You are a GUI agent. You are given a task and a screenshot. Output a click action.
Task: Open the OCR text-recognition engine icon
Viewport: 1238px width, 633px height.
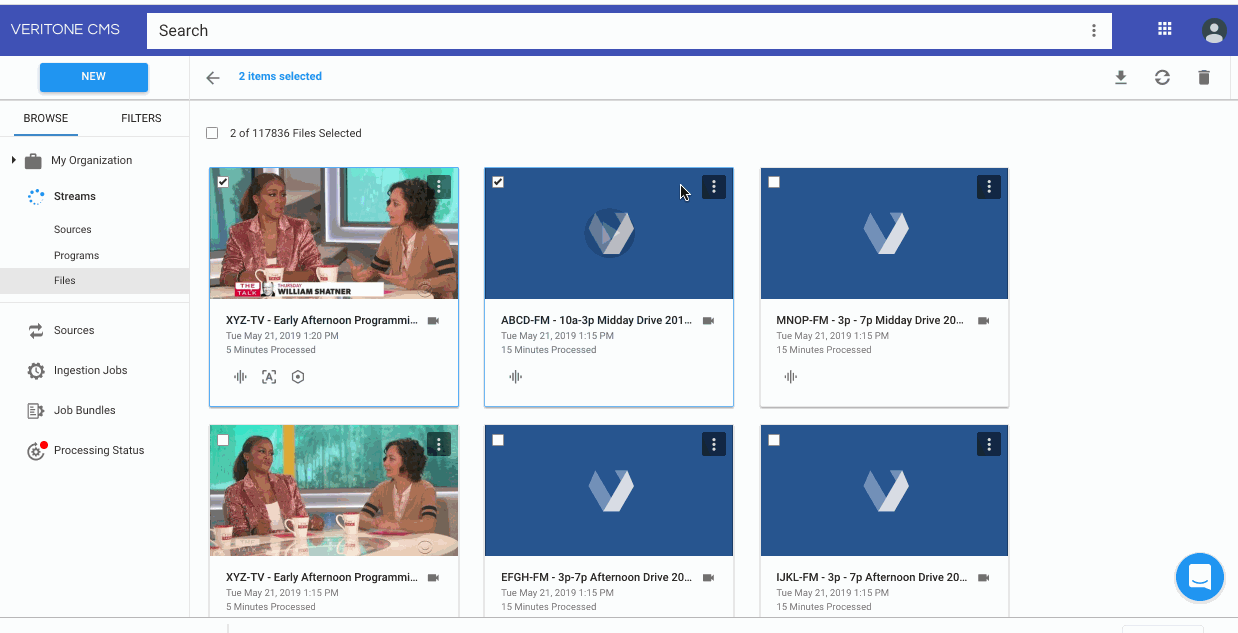268,377
